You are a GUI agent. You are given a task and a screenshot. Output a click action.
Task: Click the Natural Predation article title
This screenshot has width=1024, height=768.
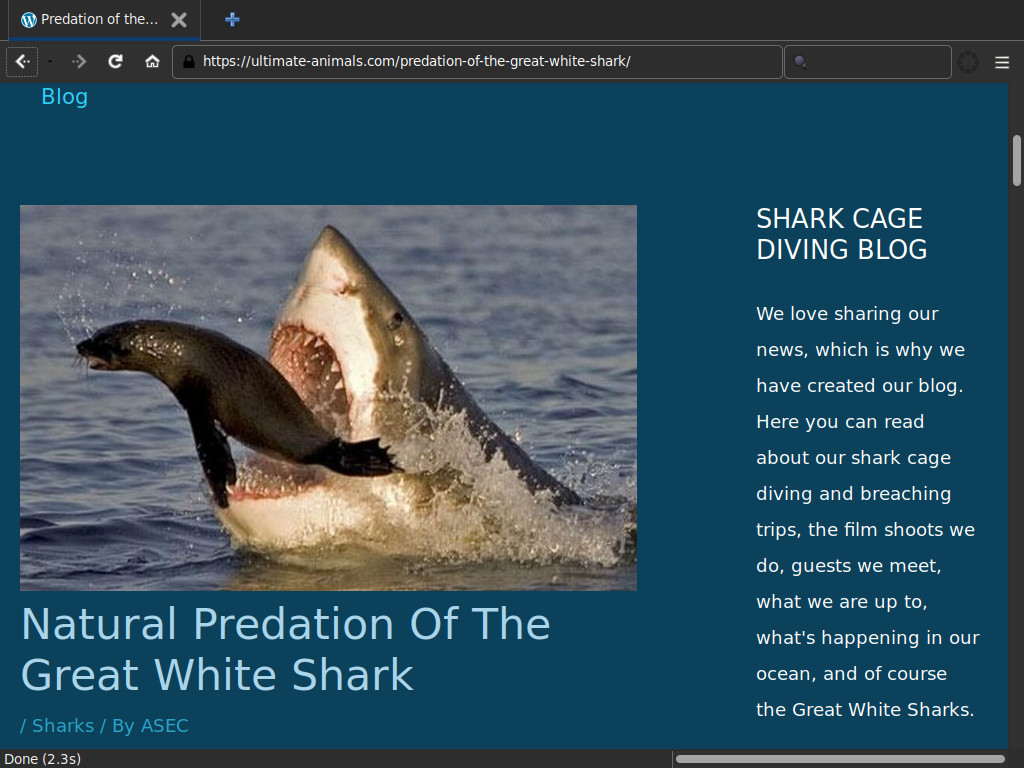(285, 649)
